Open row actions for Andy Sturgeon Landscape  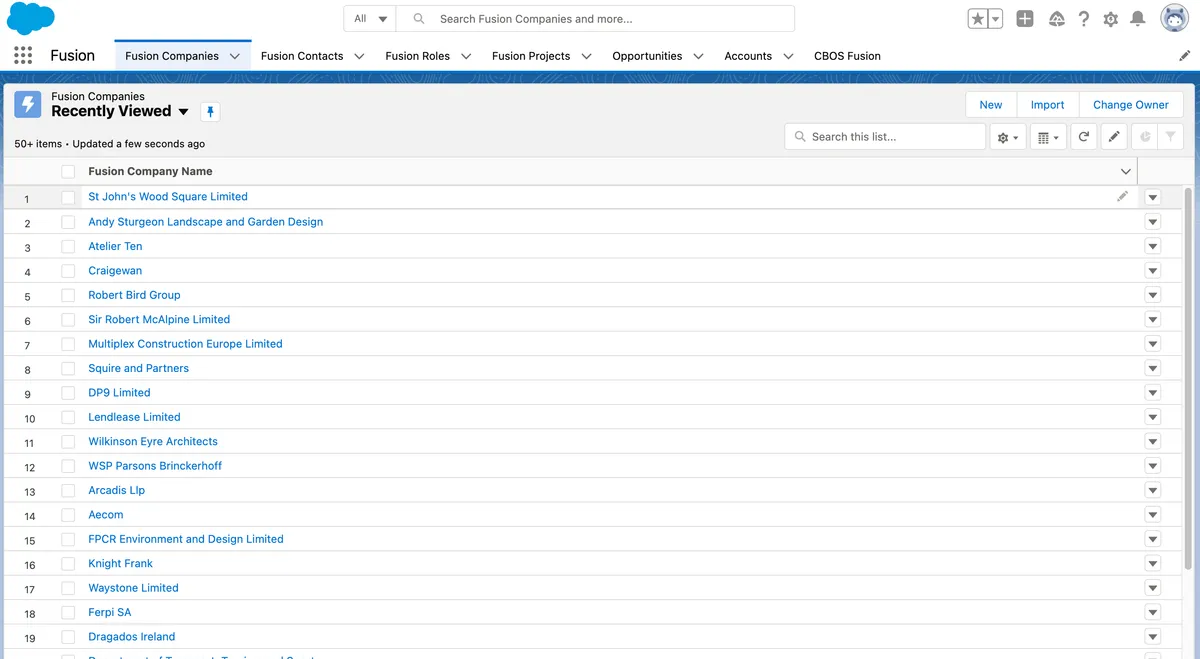click(x=1152, y=222)
